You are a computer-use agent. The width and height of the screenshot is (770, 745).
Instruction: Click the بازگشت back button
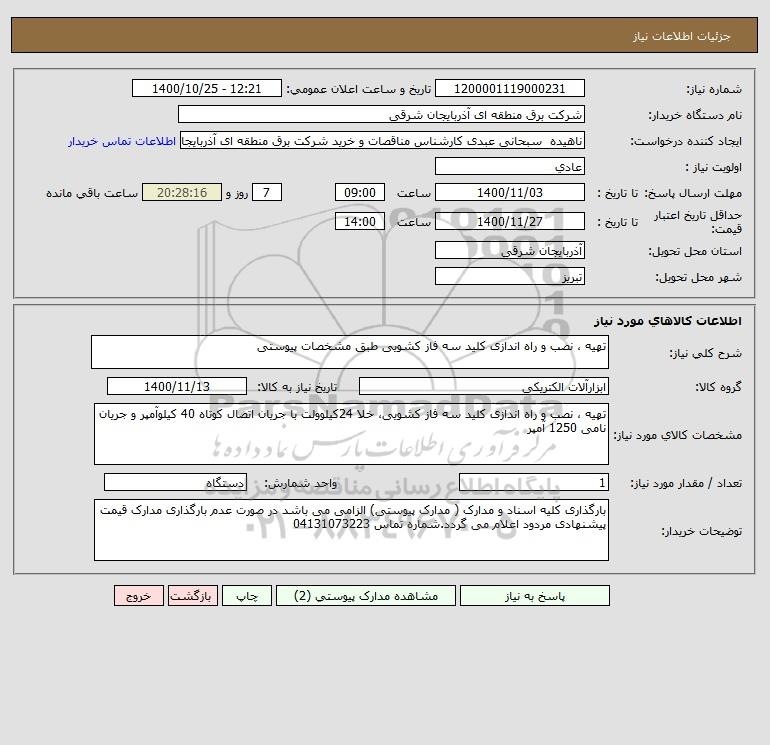[192, 596]
